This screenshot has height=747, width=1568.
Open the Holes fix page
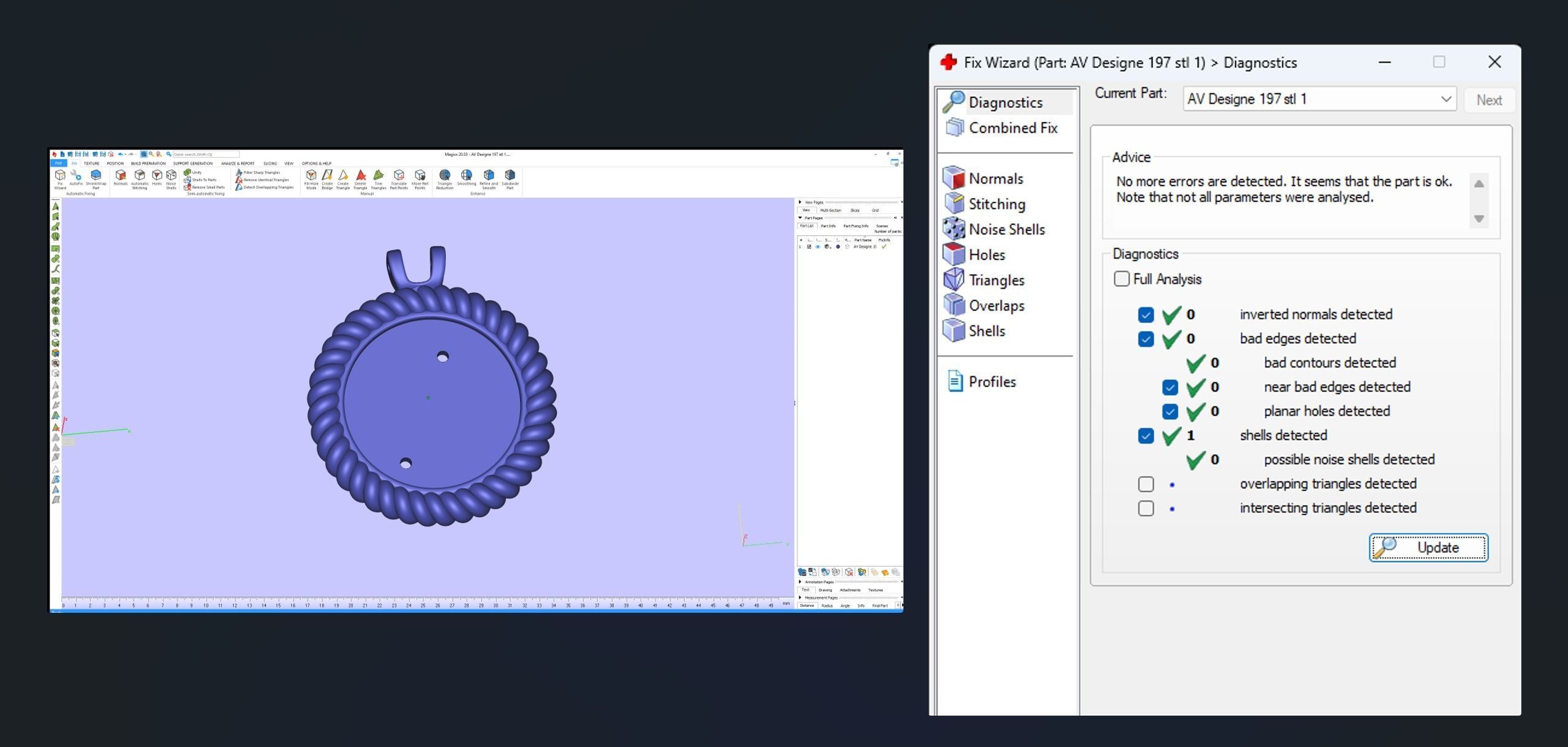(986, 255)
